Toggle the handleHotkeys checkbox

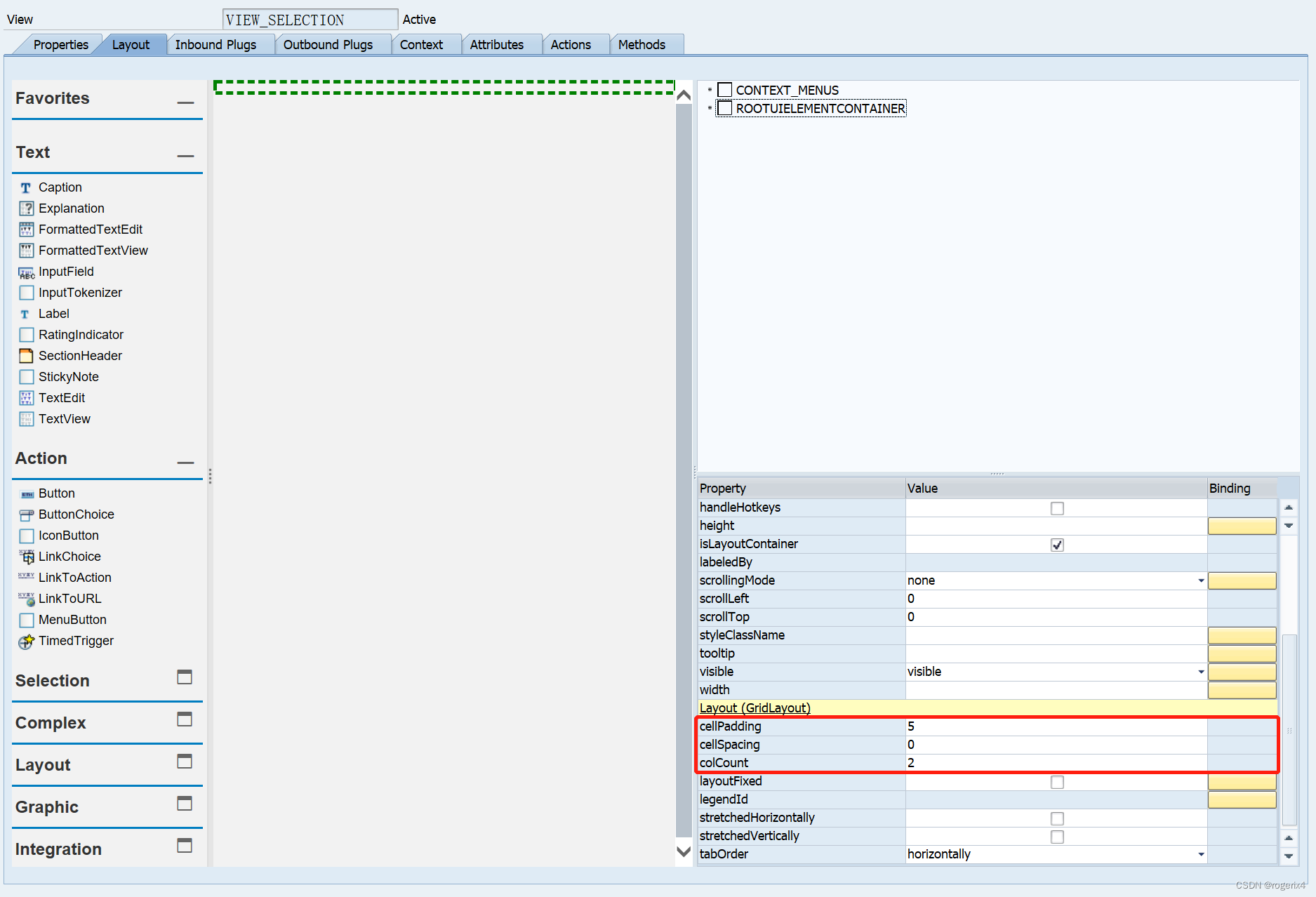pos(1057,508)
